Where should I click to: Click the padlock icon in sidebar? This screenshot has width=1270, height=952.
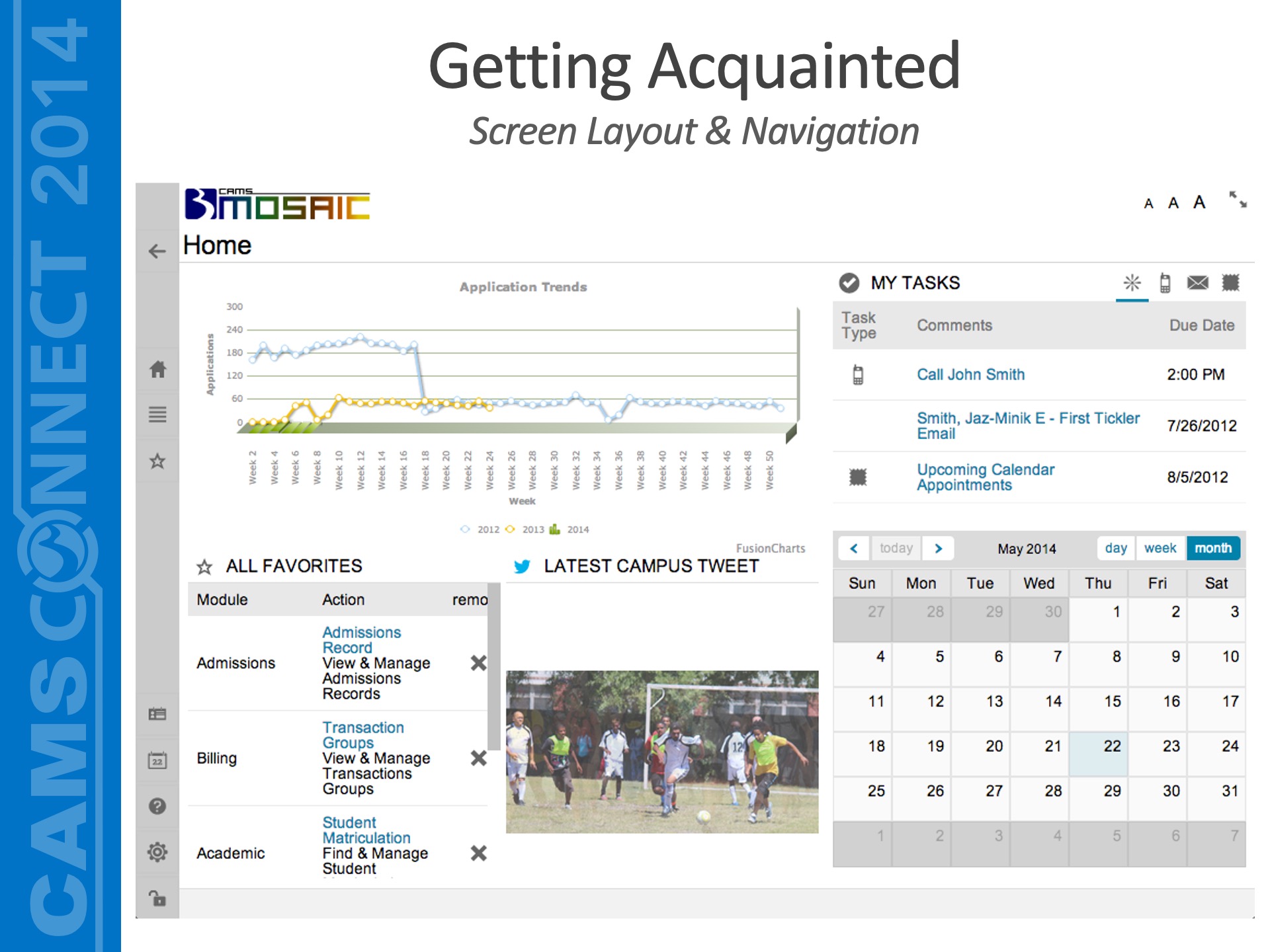point(157,898)
